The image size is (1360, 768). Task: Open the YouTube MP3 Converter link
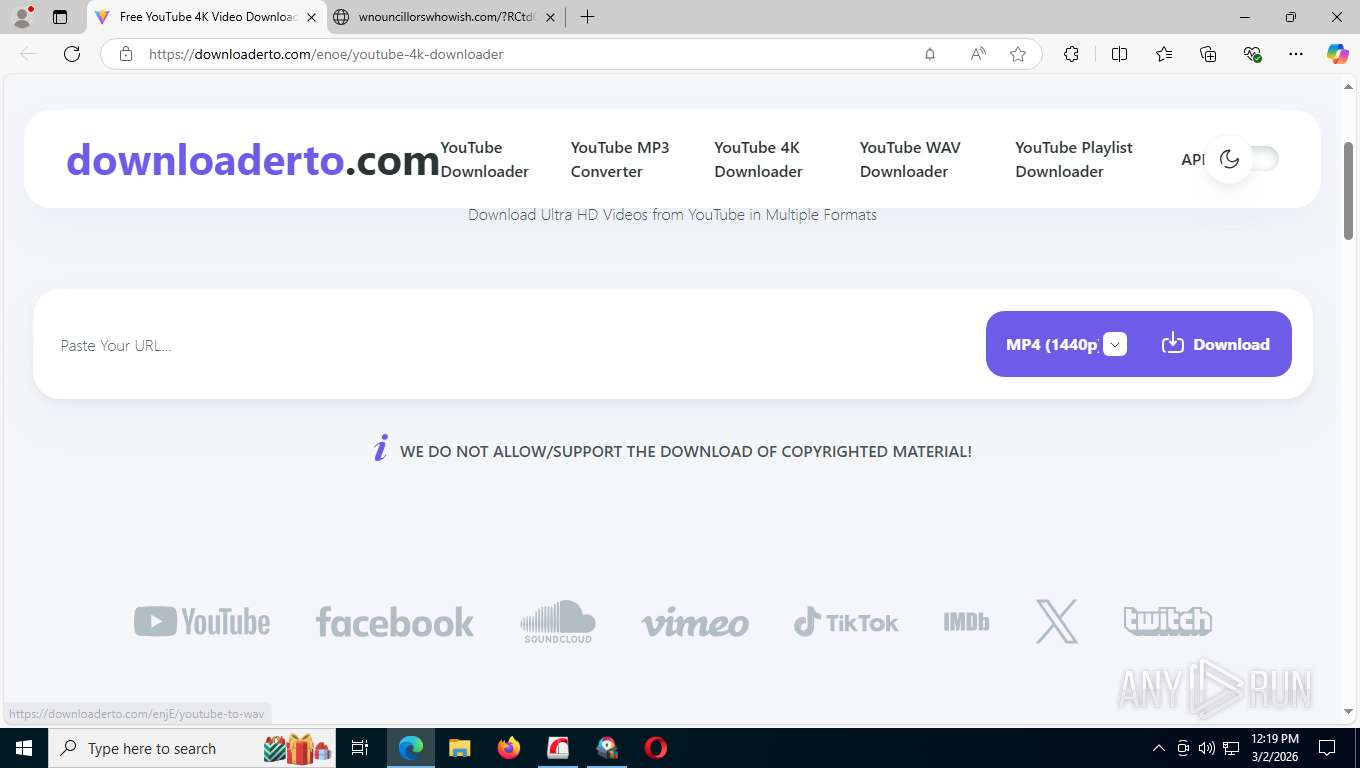point(620,159)
